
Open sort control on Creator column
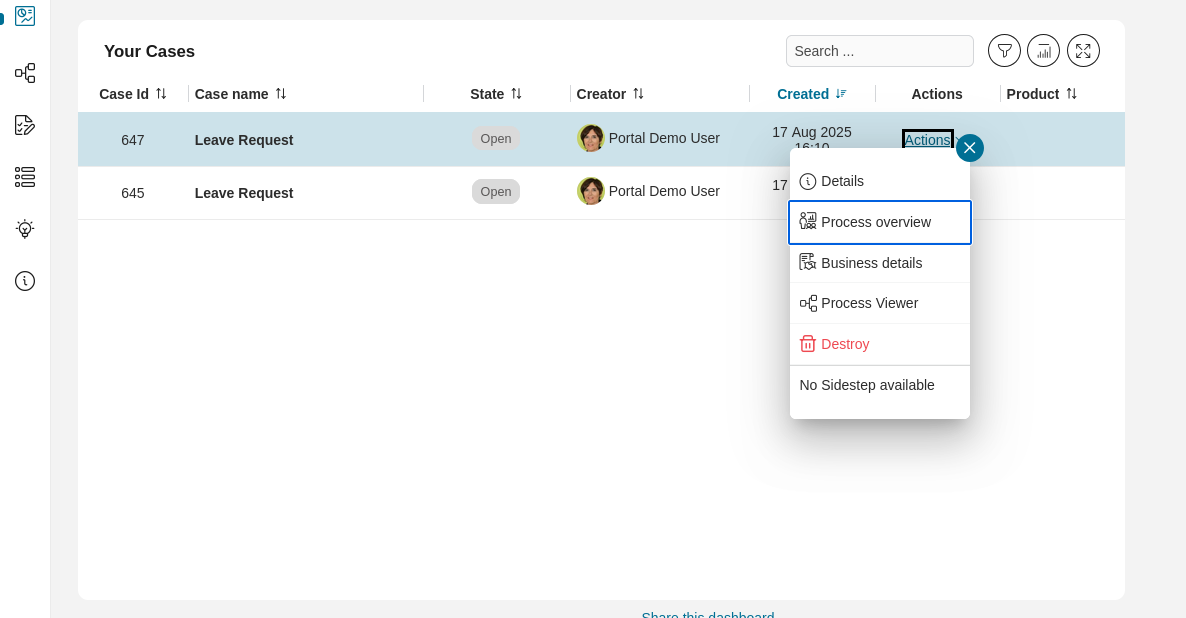point(637,93)
